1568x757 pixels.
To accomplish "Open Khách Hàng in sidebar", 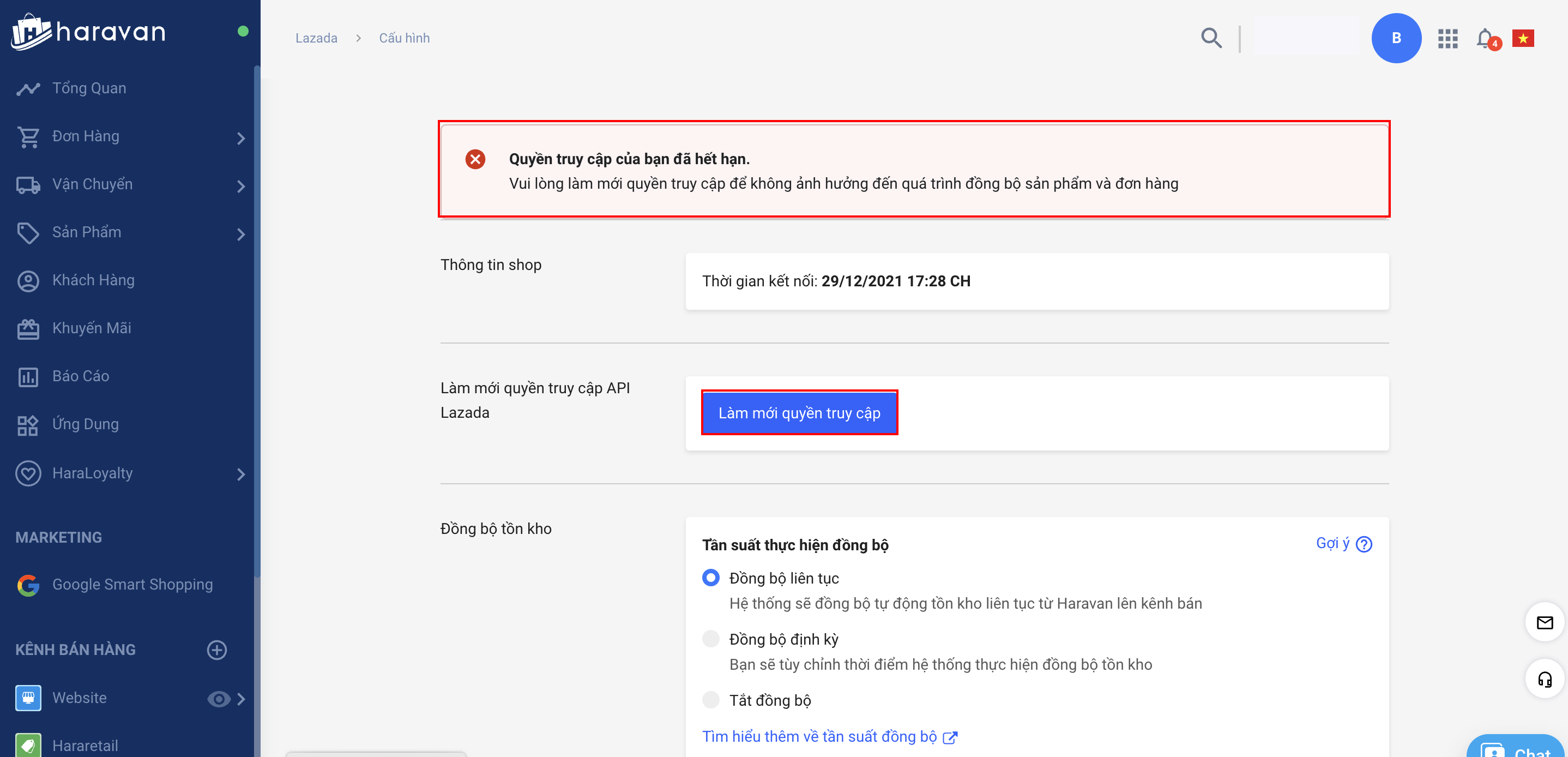I will pyautogui.click(x=93, y=280).
